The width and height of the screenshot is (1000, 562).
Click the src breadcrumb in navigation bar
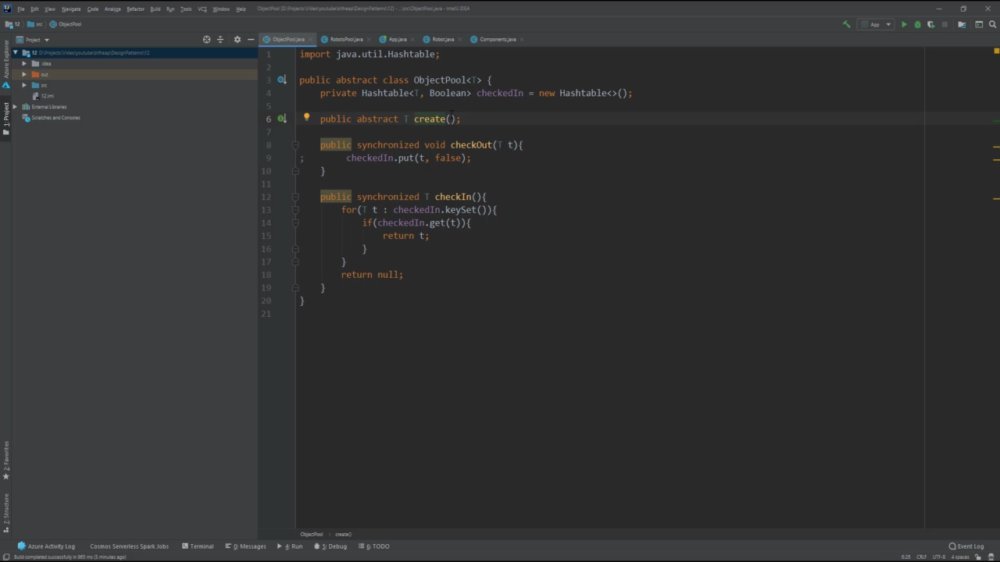pos(35,24)
